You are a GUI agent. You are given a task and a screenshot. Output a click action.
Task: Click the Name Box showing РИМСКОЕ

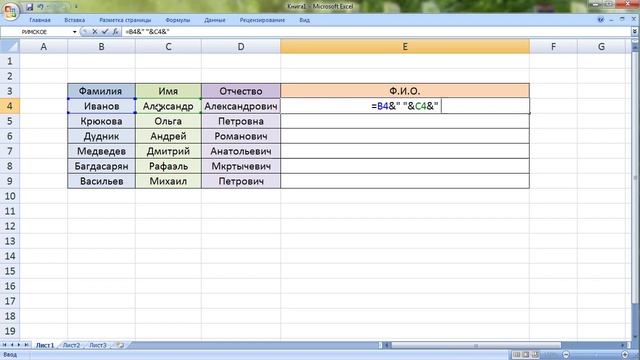(36, 32)
